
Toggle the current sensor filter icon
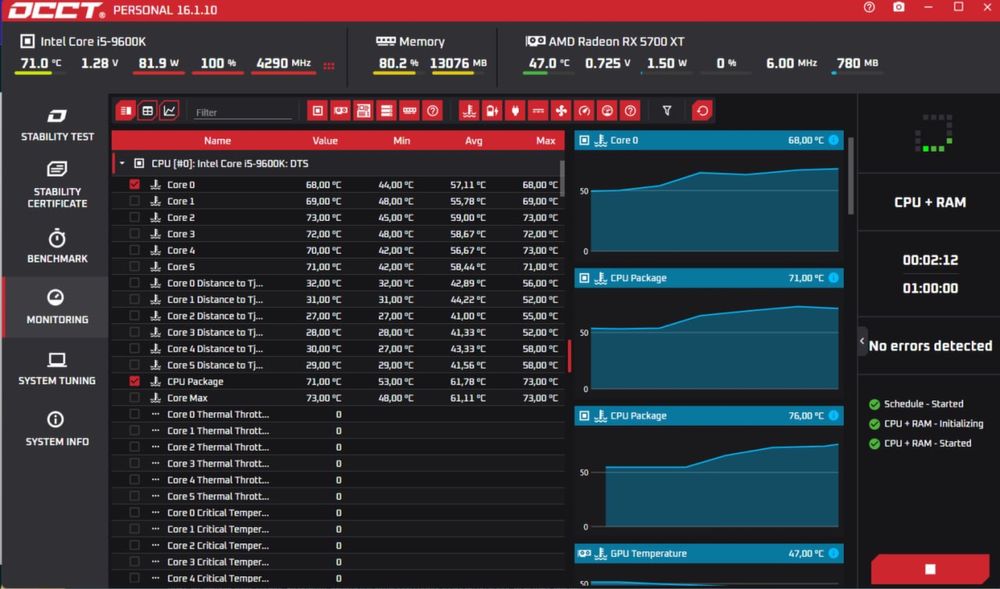[x=538, y=111]
